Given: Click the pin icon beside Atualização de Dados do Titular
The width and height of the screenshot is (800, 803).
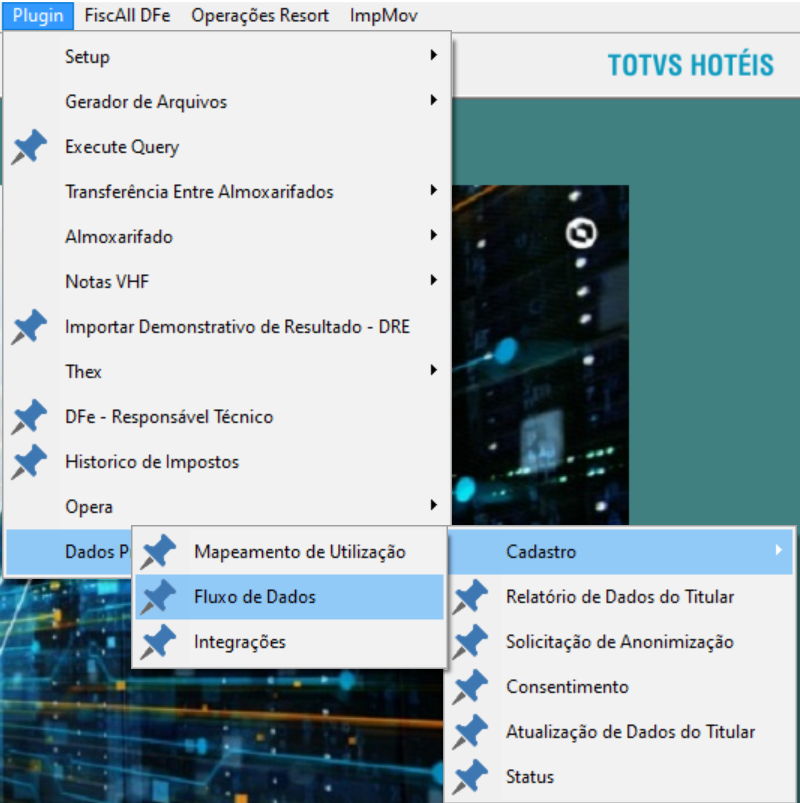Looking at the screenshot, I should 470,732.
